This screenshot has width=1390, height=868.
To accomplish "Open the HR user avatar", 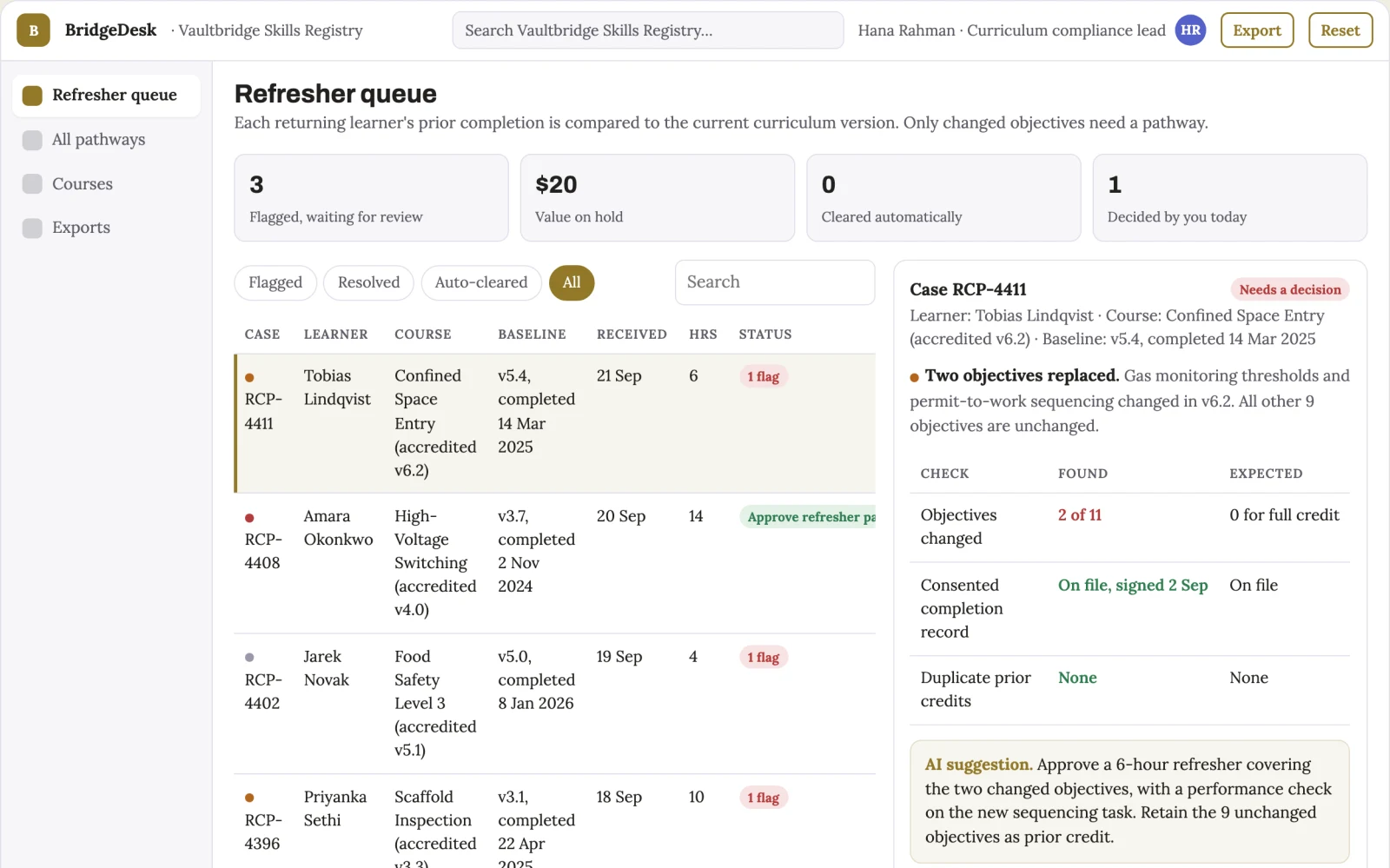I will click(x=1190, y=30).
